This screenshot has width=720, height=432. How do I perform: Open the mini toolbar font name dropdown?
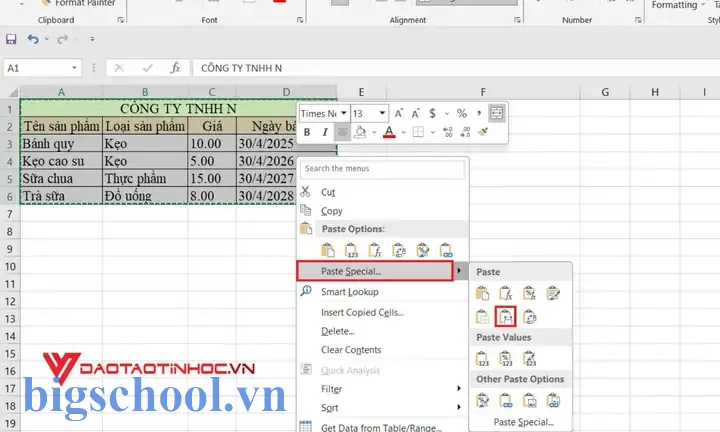click(x=343, y=113)
